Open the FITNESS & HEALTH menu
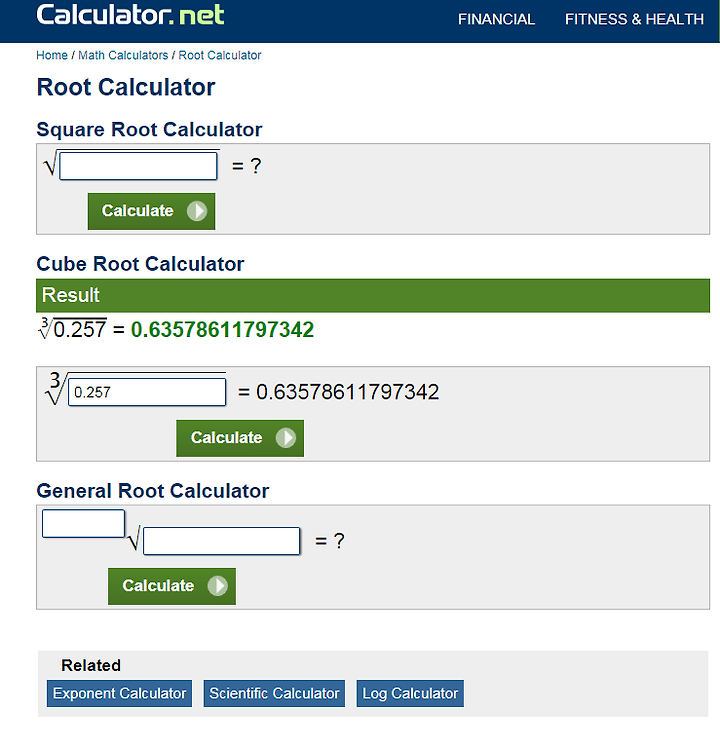 (634, 19)
